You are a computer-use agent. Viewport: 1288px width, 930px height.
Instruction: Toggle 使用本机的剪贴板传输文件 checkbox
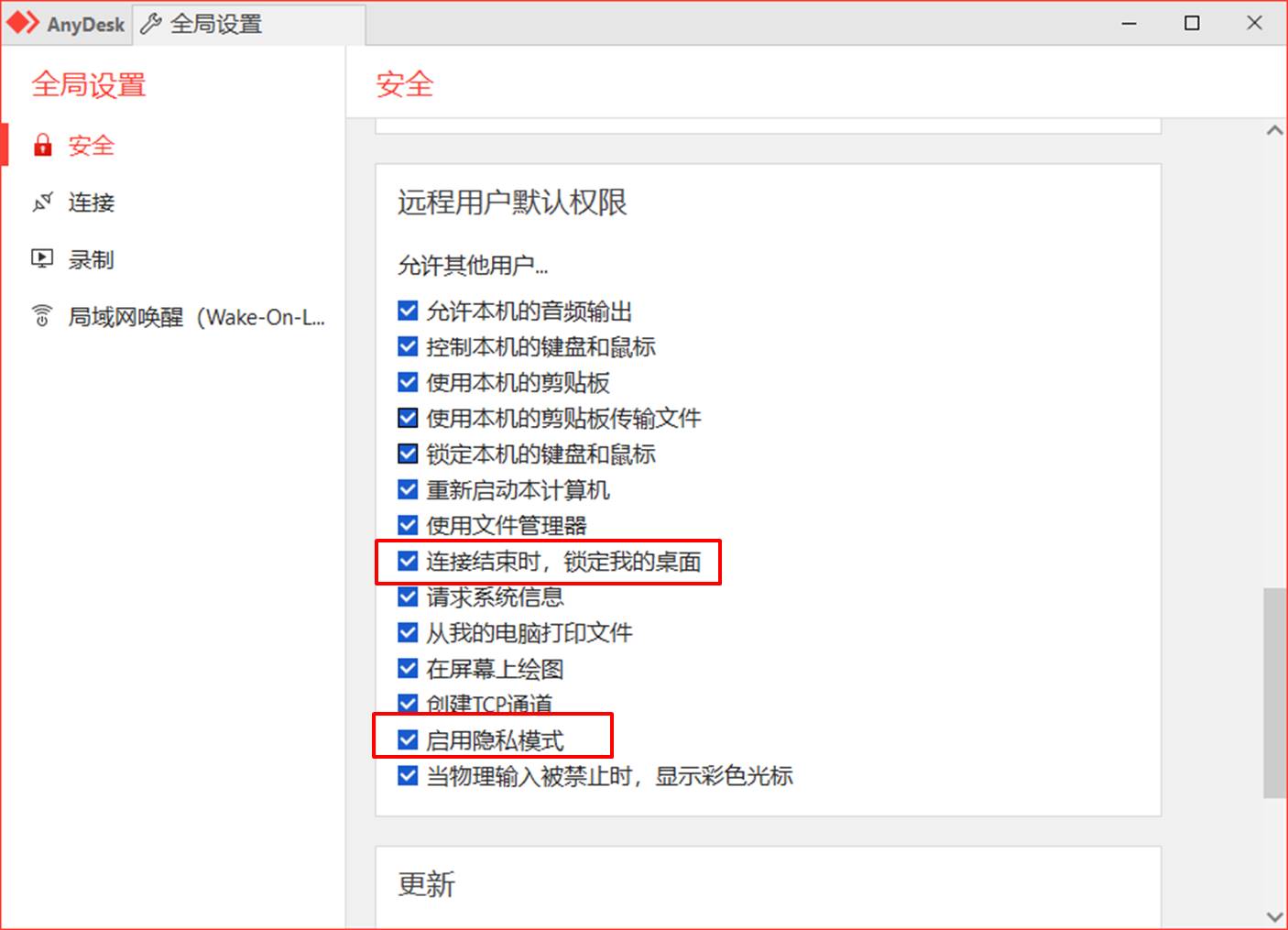point(408,418)
